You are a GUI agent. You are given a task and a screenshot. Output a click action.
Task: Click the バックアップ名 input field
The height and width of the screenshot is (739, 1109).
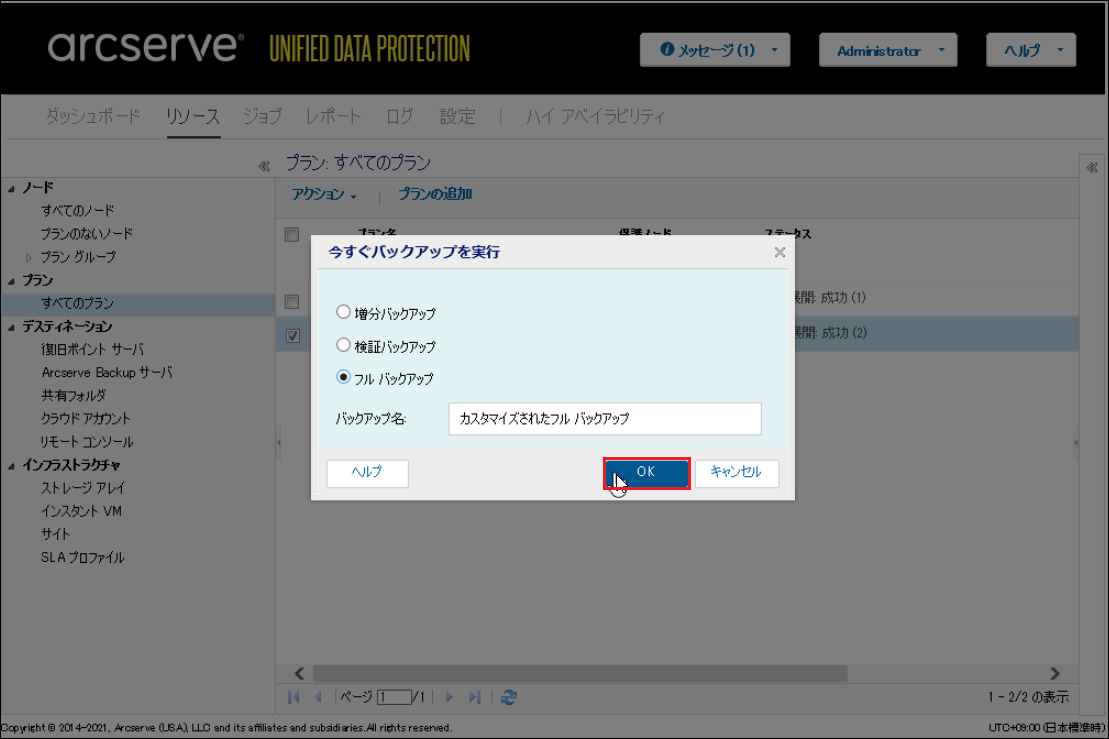tap(605, 419)
